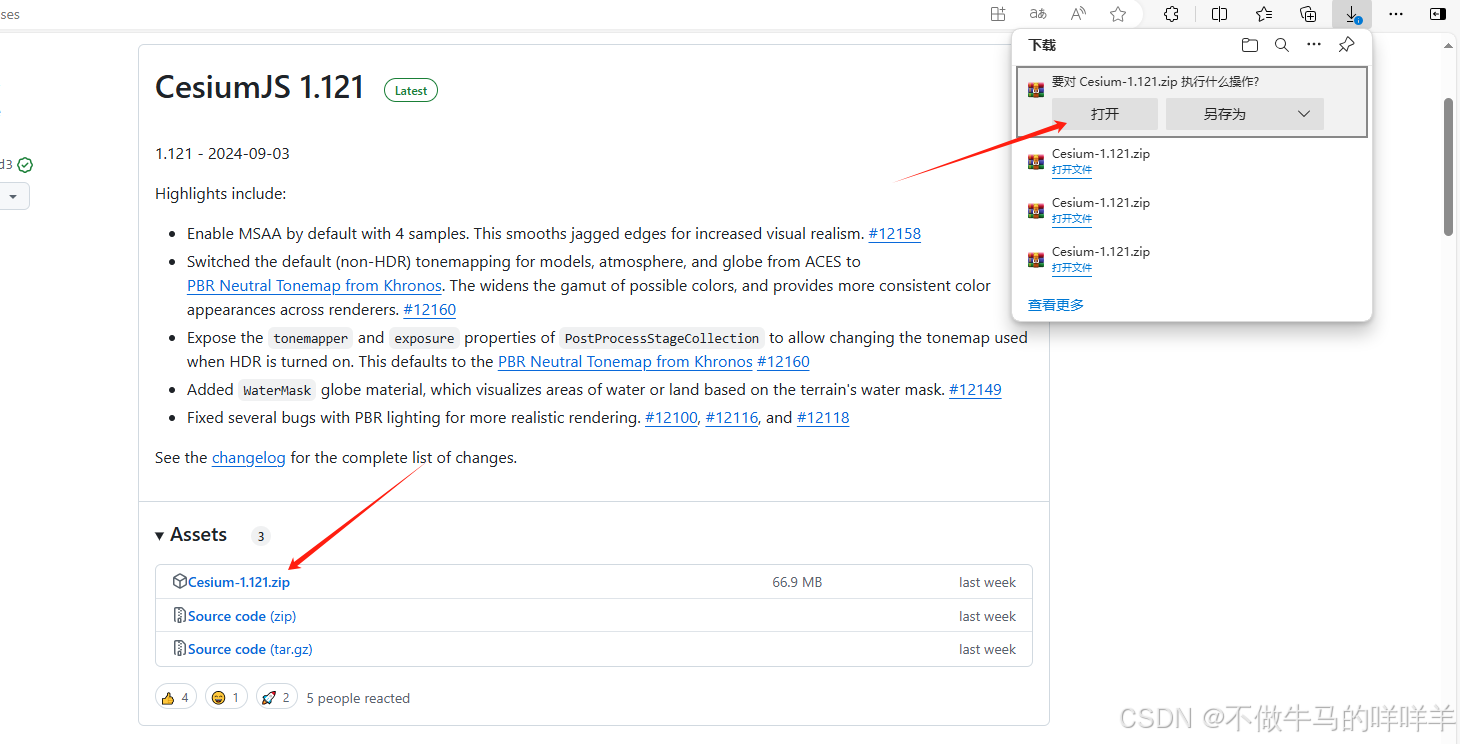The height and width of the screenshot is (744, 1460).
Task: Open the favorites list icon
Action: pos(1264,14)
